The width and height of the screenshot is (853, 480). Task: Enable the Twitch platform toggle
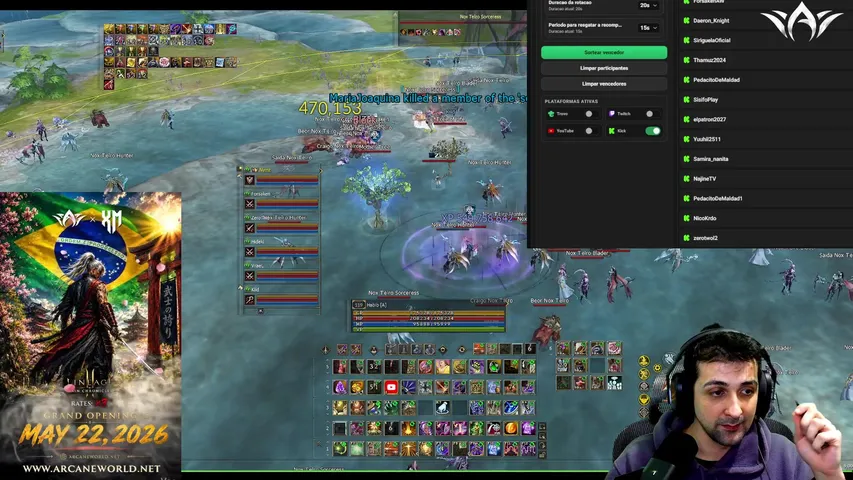(x=653, y=114)
